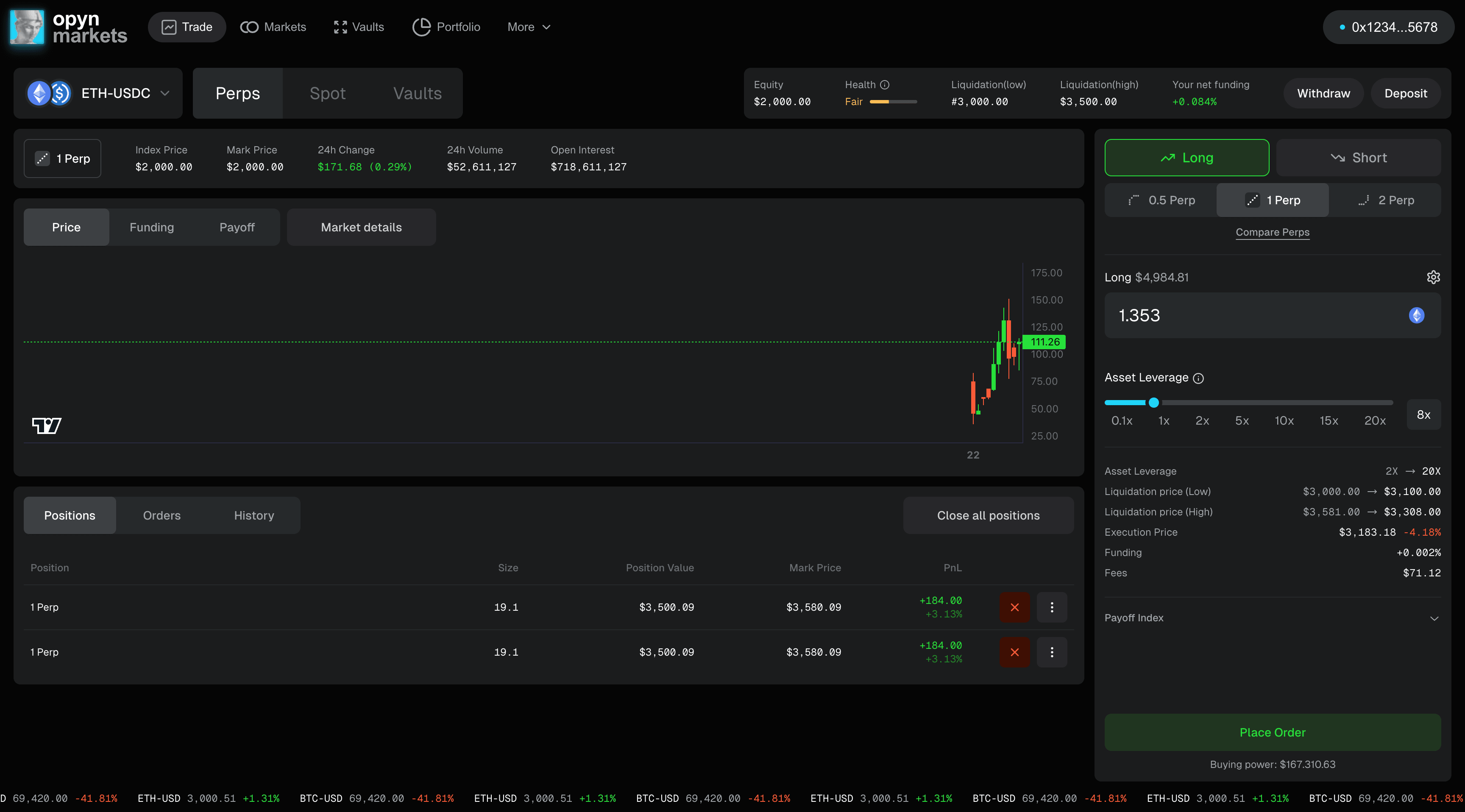Click the Place Order button
Viewport: 1465px width, 812px height.
(1272, 732)
